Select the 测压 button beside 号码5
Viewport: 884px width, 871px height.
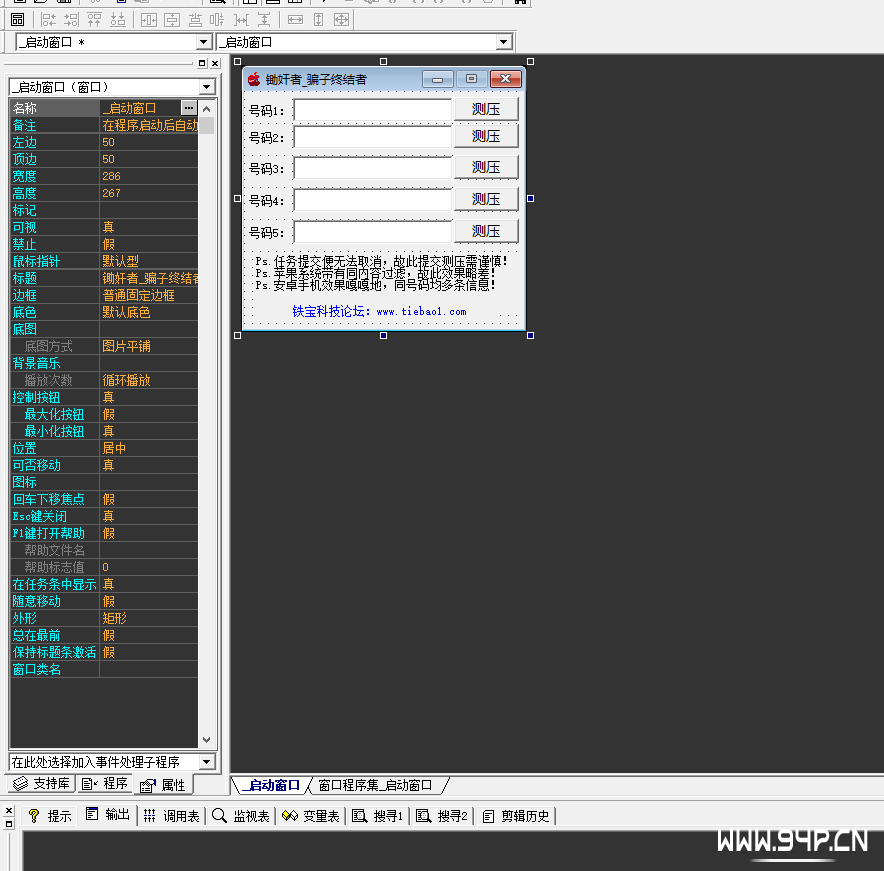tap(486, 231)
